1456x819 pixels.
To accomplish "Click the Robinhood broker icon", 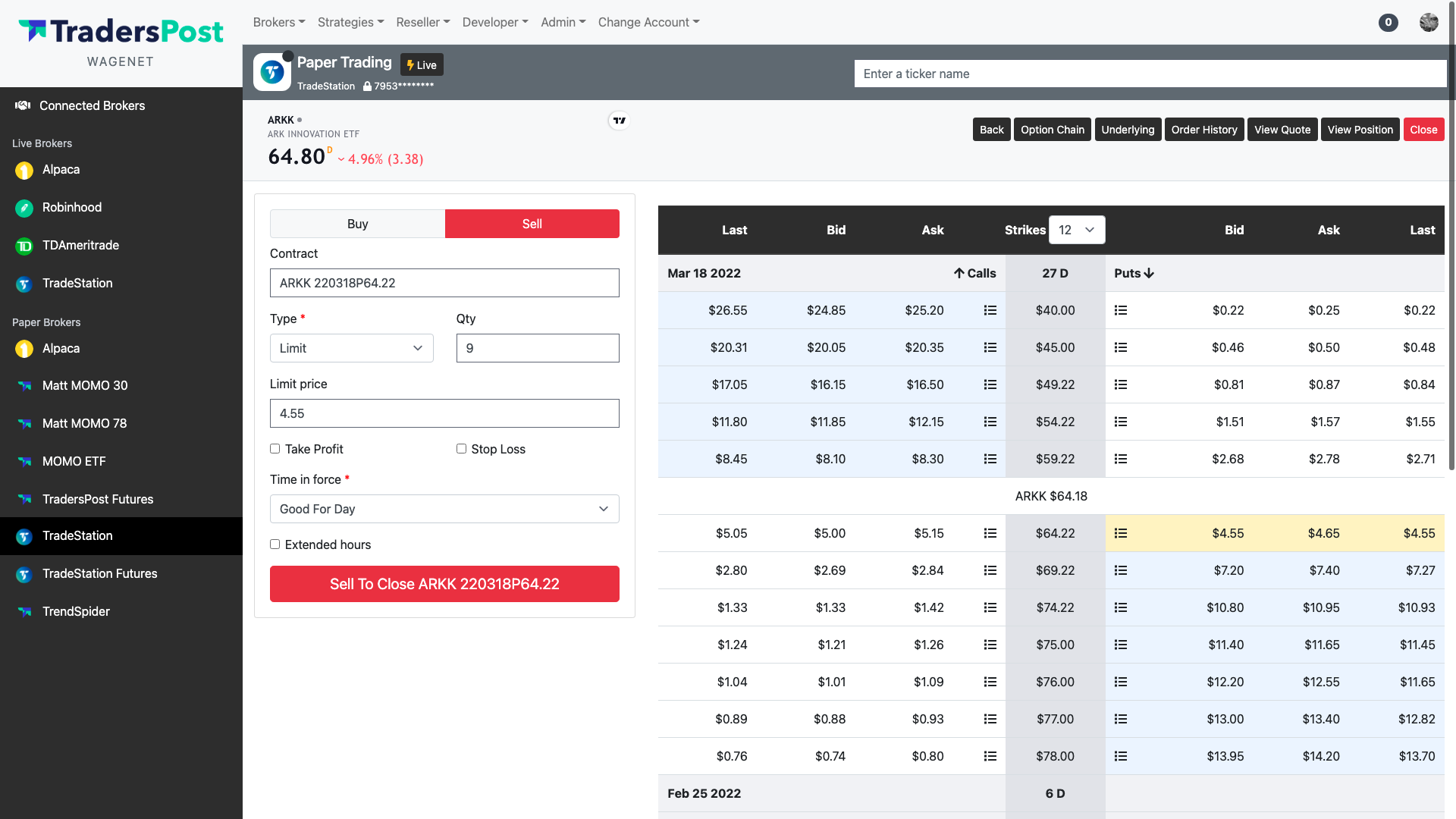I will point(24,208).
